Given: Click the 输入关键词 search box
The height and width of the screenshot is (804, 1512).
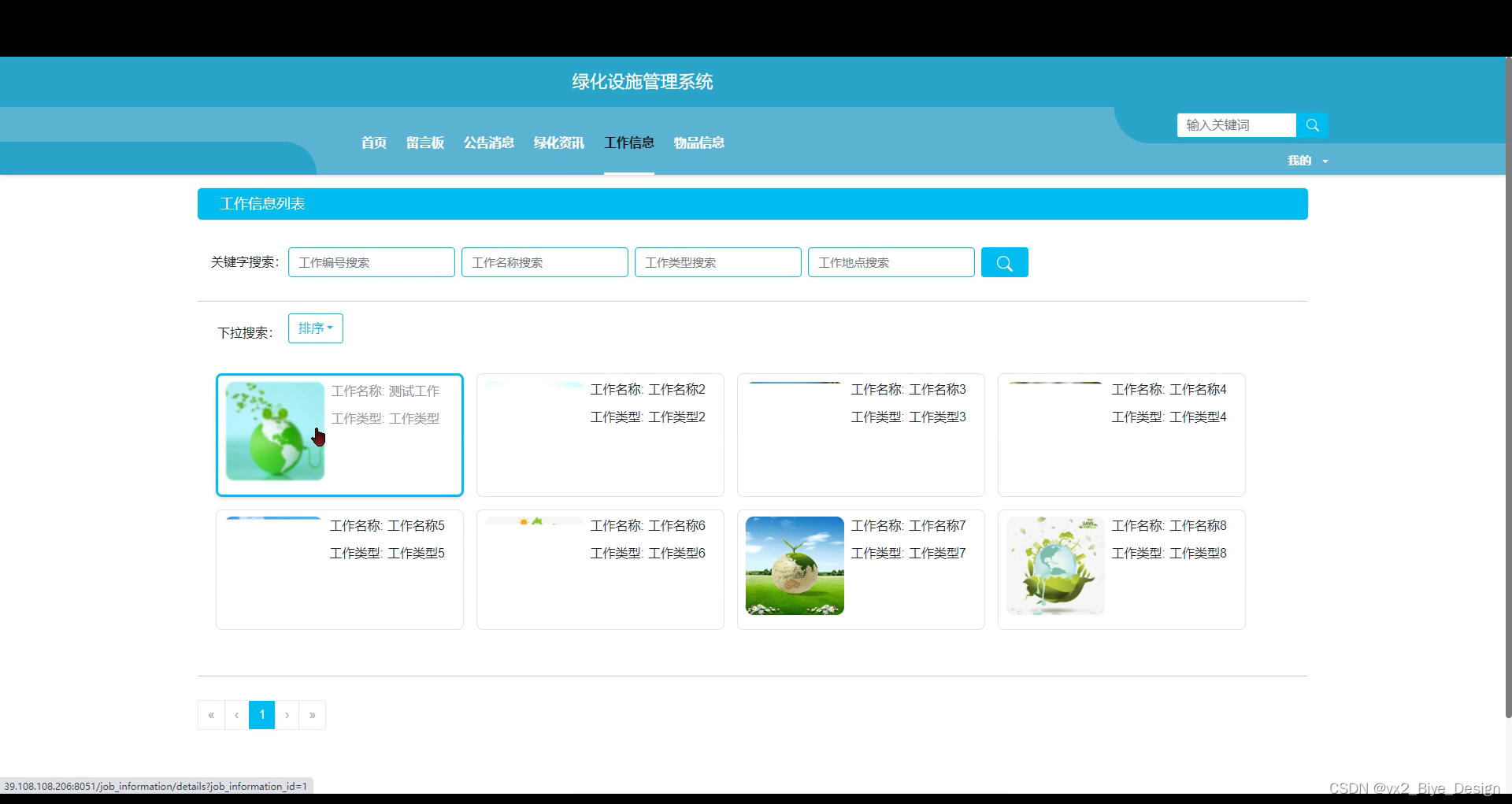Looking at the screenshot, I should pyautogui.click(x=1236, y=124).
